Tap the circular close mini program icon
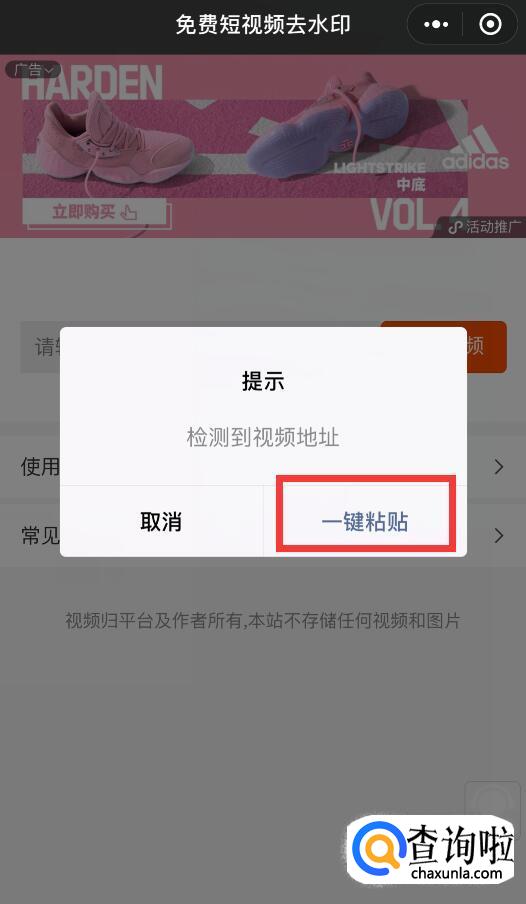The height and width of the screenshot is (904, 526). [490, 25]
